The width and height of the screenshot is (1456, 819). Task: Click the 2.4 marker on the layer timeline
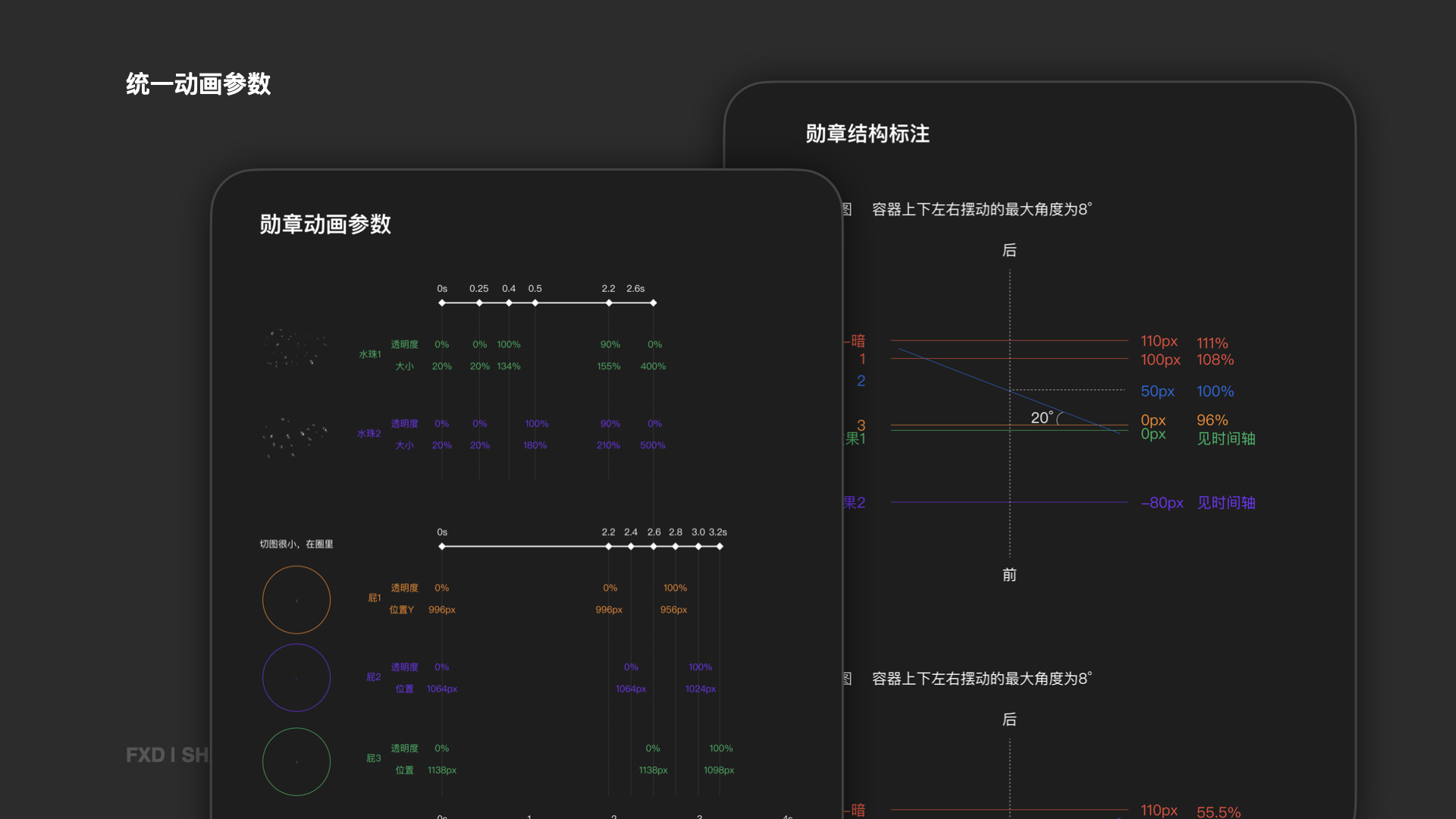(631, 546)
